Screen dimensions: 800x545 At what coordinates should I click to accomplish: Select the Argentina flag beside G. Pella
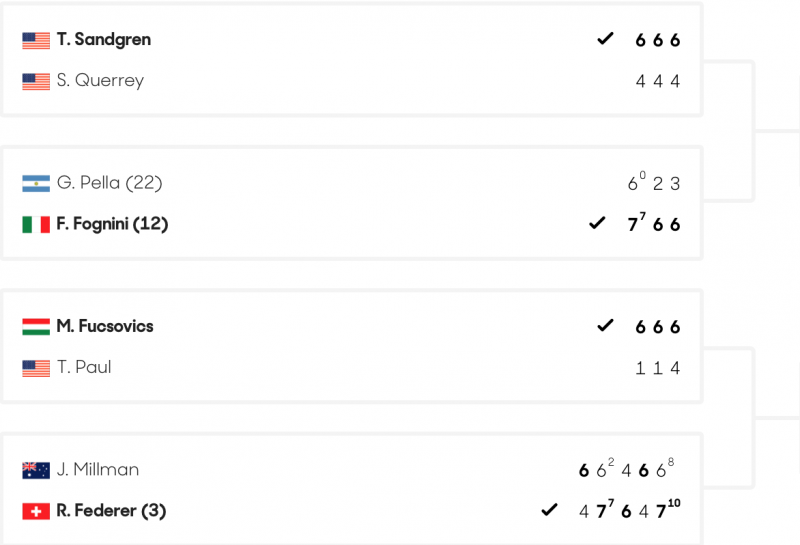click(x=36, y=184)
